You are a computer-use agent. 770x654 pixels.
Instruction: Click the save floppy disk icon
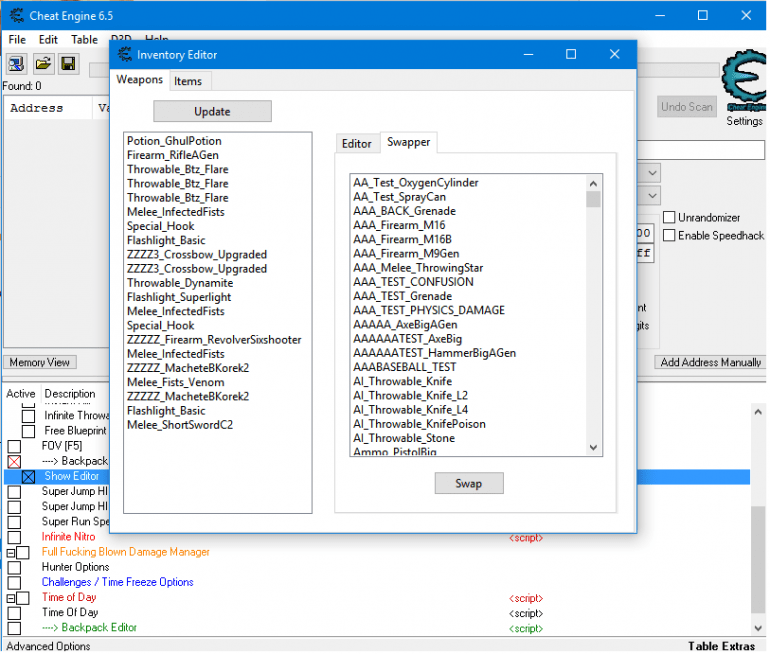click(x=68, y=64)
